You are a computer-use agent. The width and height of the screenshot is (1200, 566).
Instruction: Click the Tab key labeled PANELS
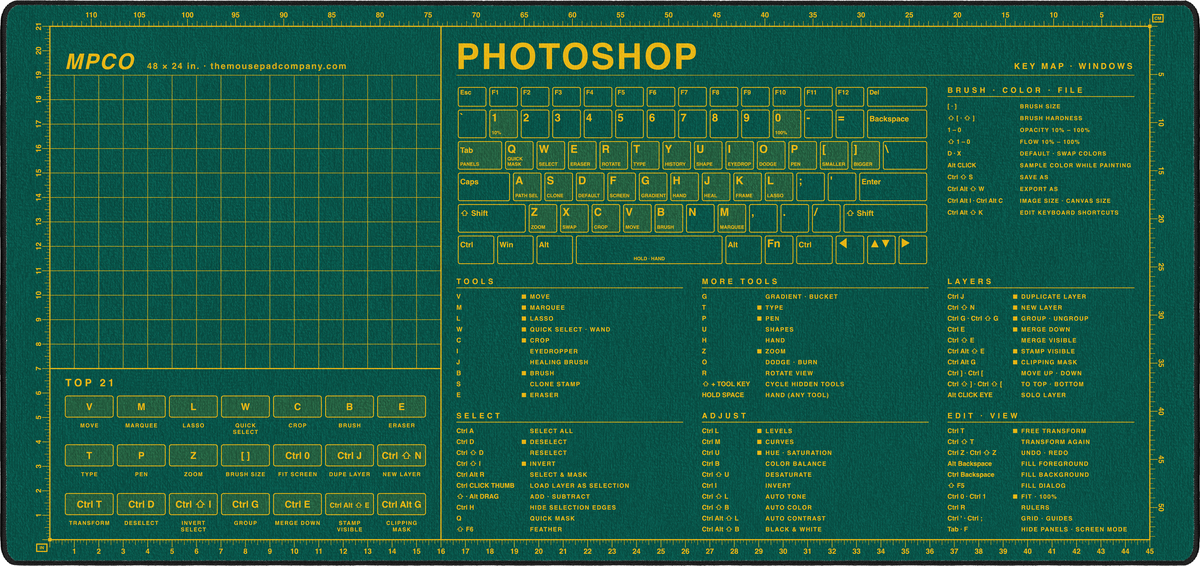point(480,155)
